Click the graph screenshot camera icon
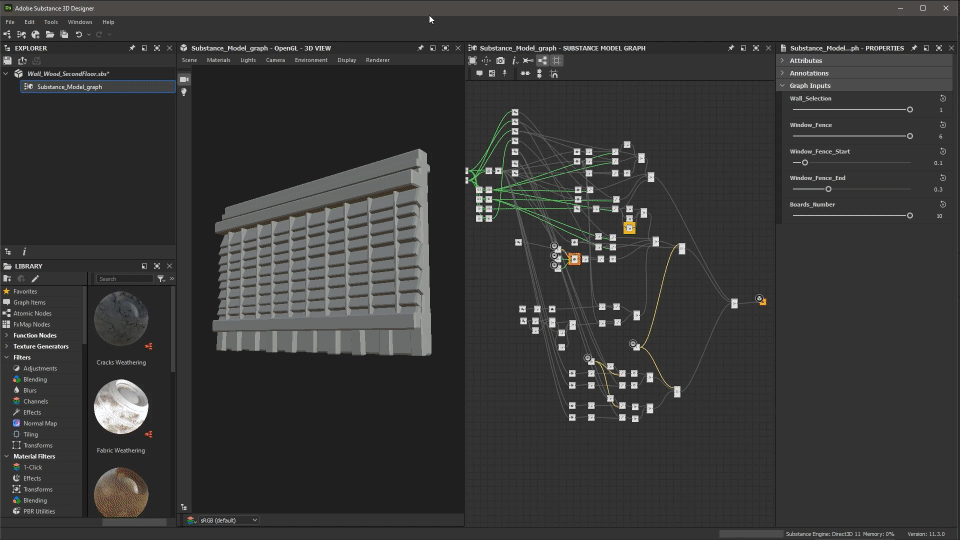The image size is (960, 540). click(500, 61)
